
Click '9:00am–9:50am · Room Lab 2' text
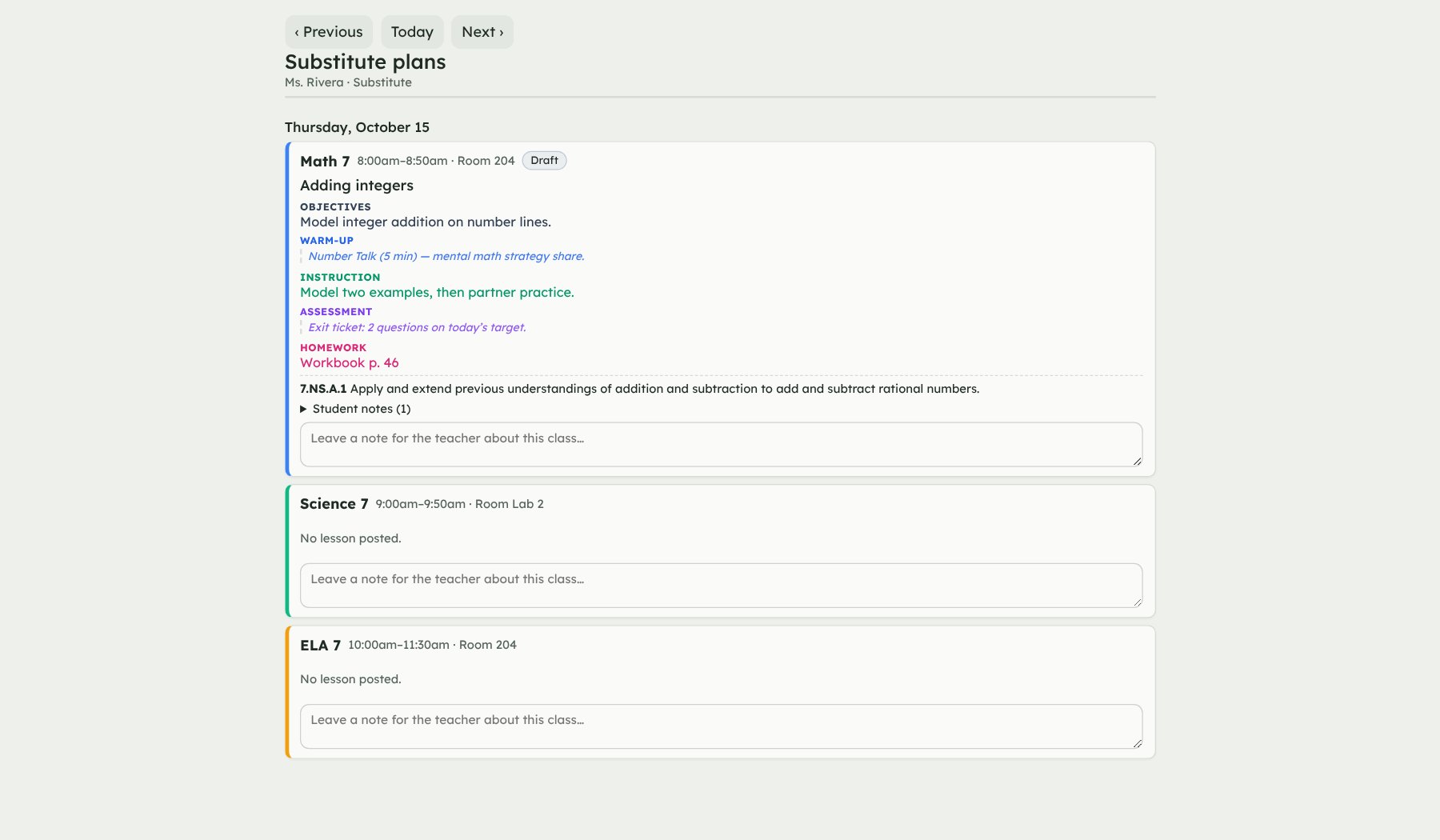(459, 504)
